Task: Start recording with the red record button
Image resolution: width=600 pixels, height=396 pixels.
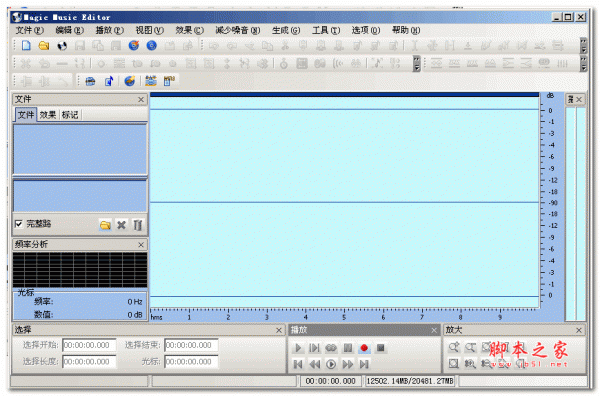Action: point(364,348)
